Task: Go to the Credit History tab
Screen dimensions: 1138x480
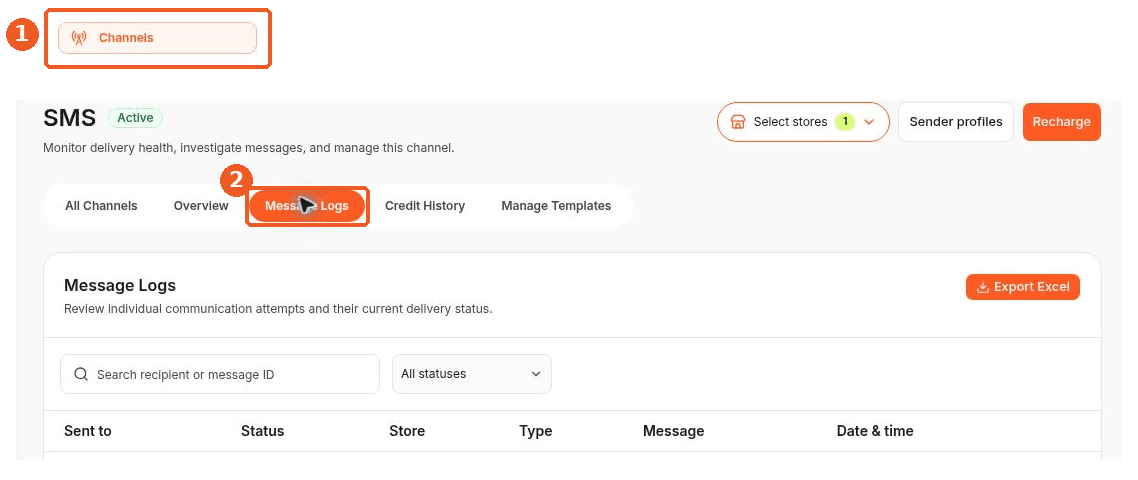Action: point(425,206)
